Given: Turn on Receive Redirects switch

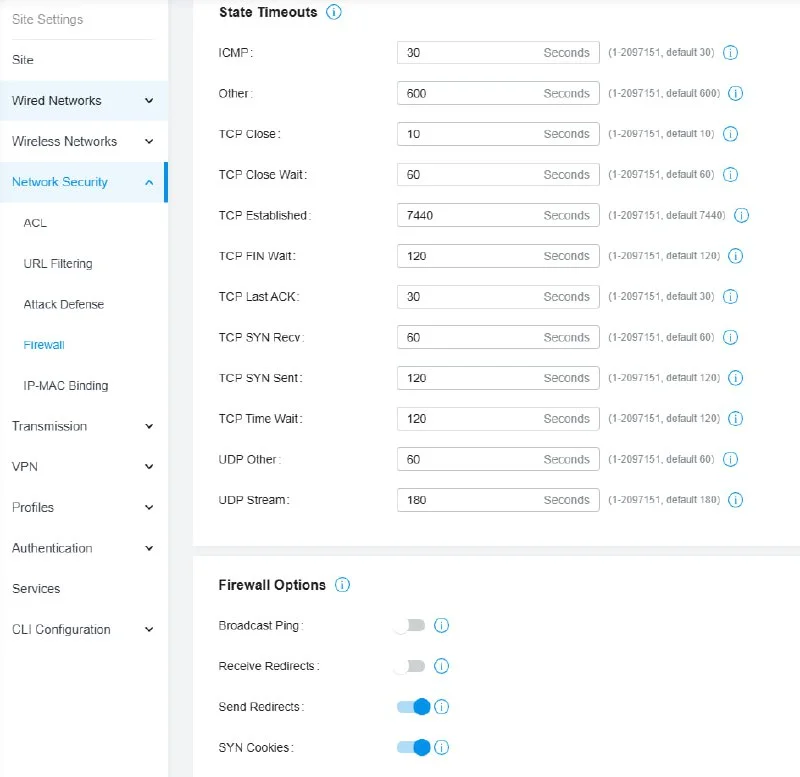Looking at the screenshot, I should 410,666.
